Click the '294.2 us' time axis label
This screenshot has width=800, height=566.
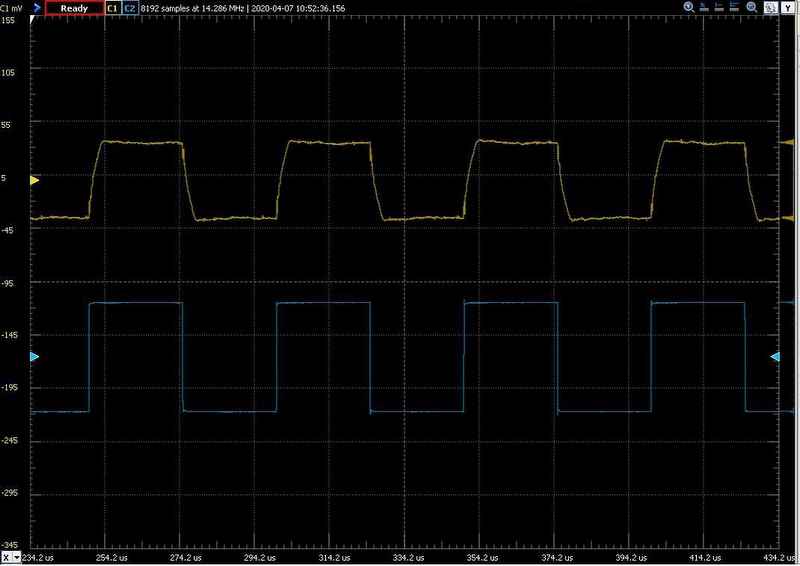pyautogui.click(x=260, y=558)
